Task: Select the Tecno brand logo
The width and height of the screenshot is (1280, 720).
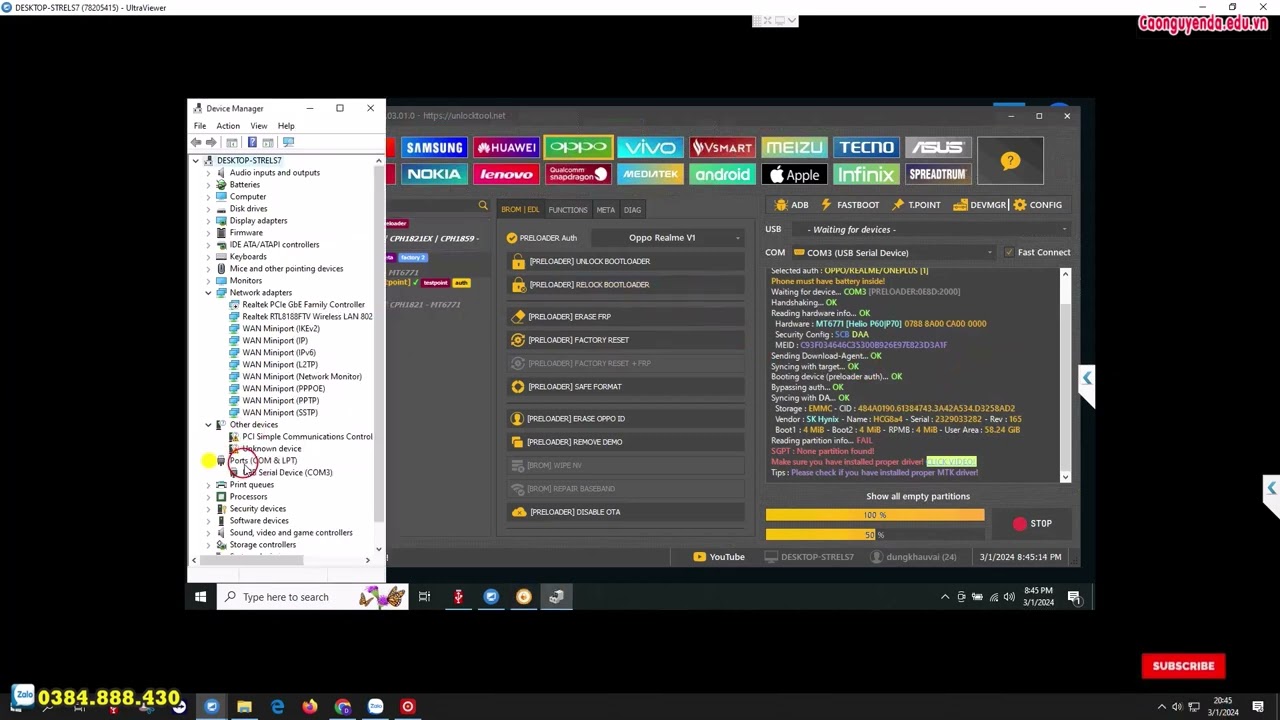Action: (866, 148)
